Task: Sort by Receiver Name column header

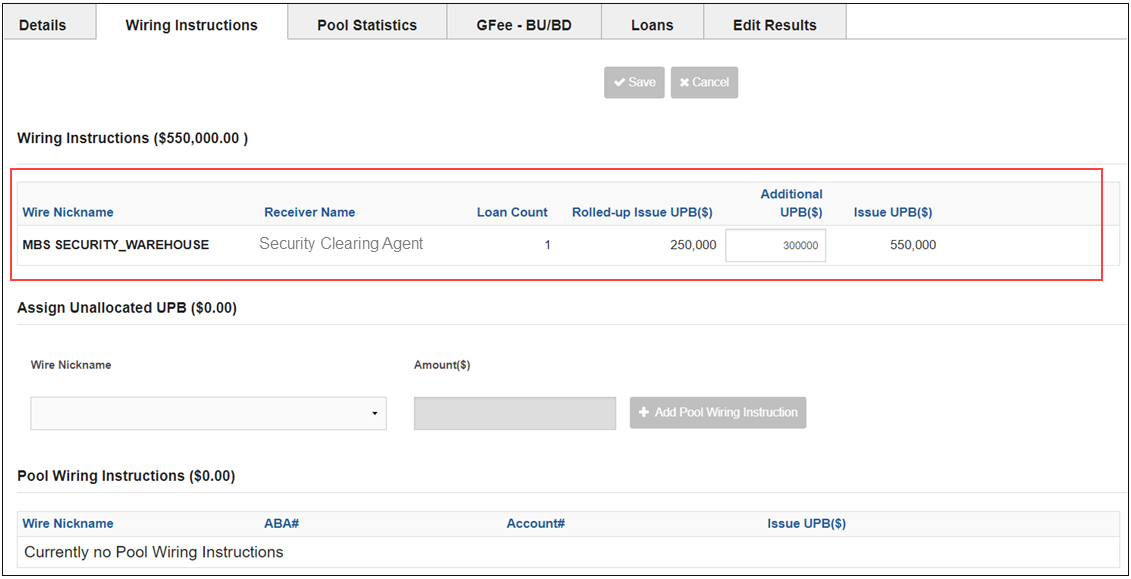Action: click(x=309, y=212)
